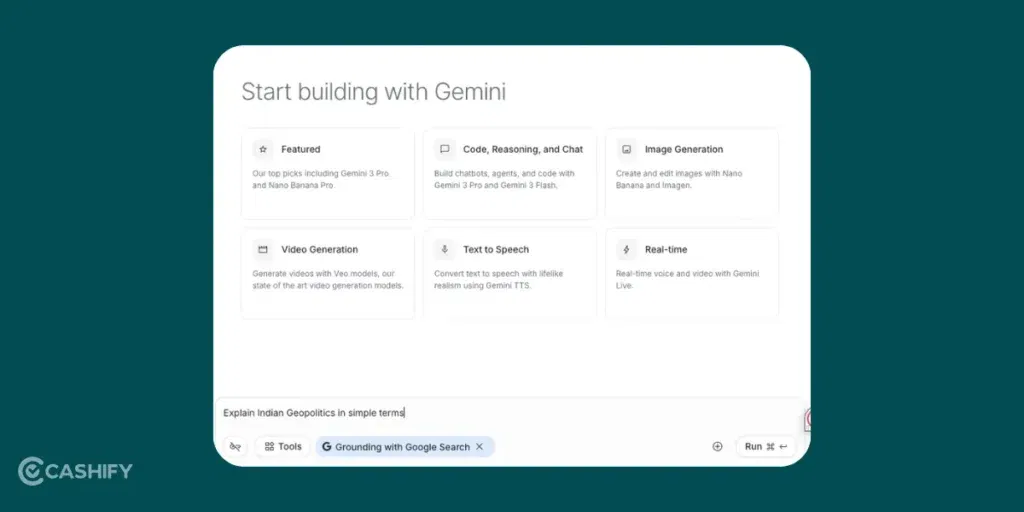Click the language translate icon button
The width and height of the screenshot is (1024, 512).
tap(235, 447)
